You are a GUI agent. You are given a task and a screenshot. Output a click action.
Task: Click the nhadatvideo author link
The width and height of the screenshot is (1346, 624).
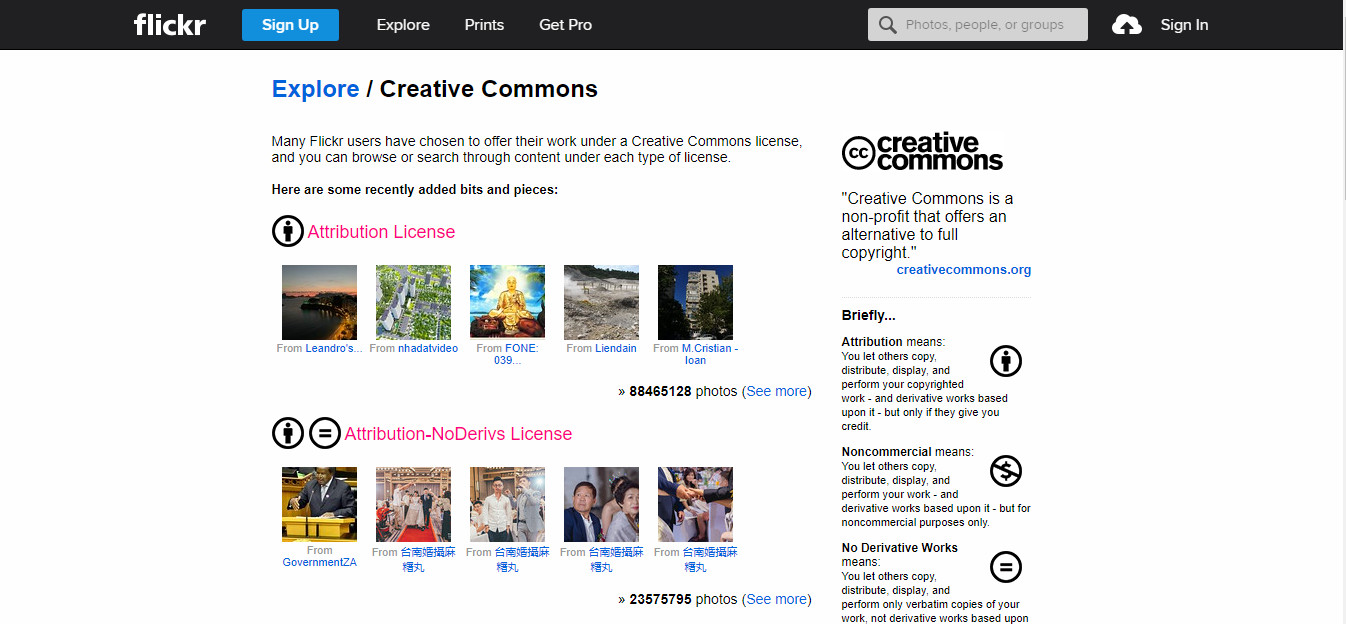428,348
